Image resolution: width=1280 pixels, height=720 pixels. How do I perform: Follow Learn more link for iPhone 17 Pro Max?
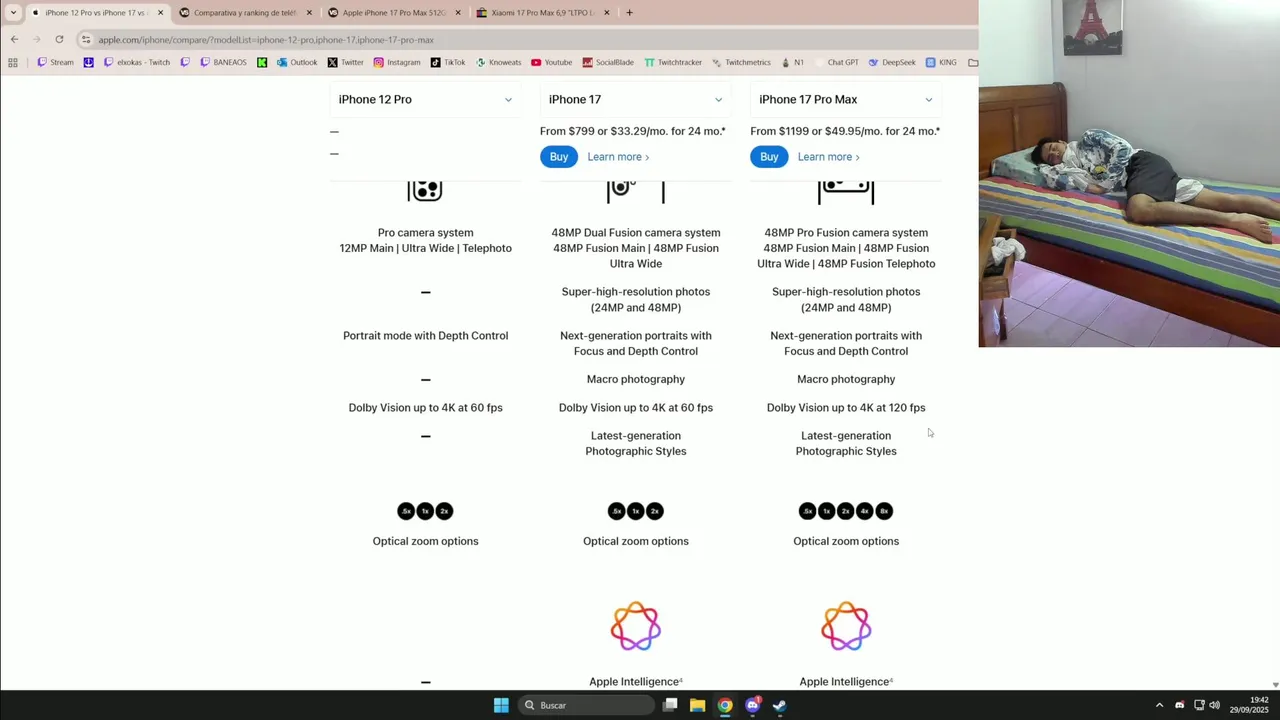(x=828, y=157)
